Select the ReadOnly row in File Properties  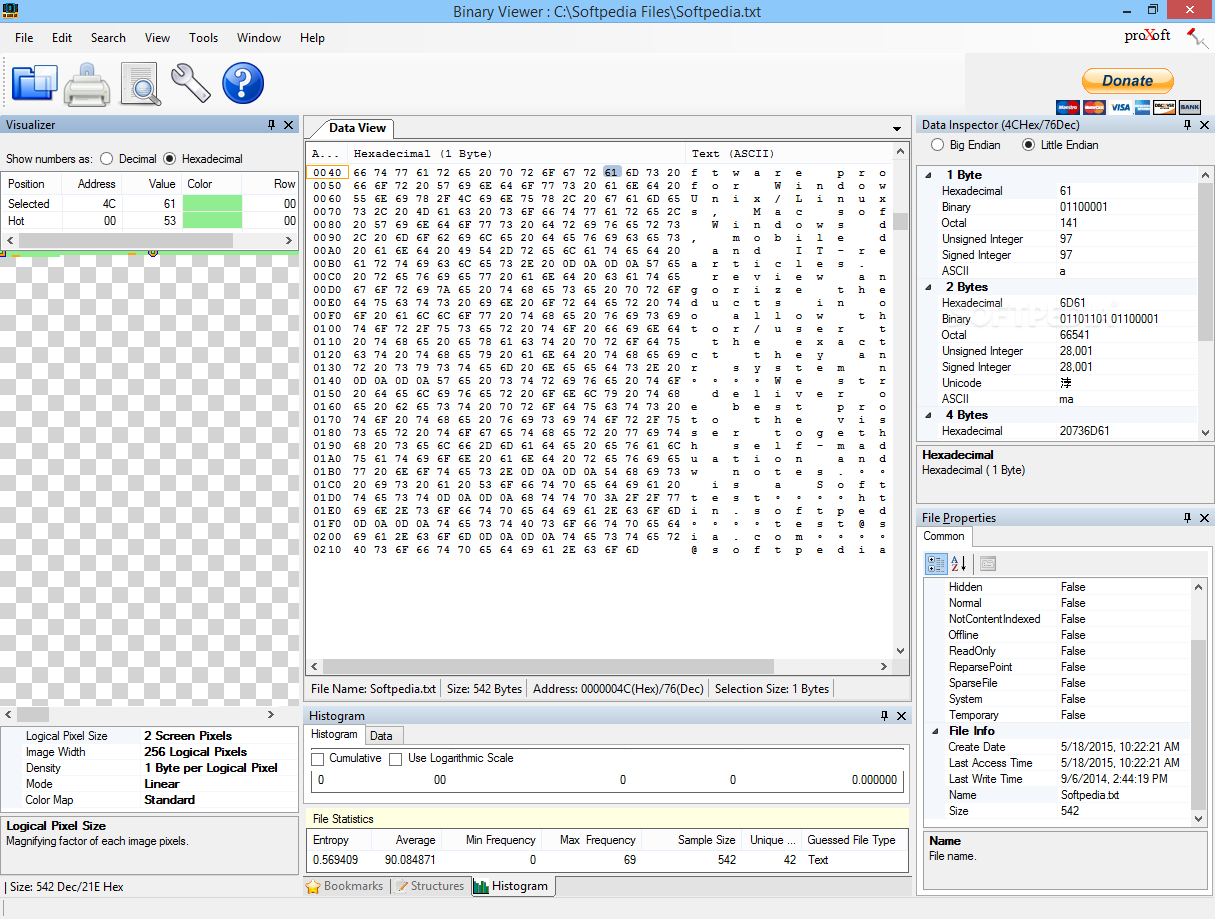pos(1058,651)
